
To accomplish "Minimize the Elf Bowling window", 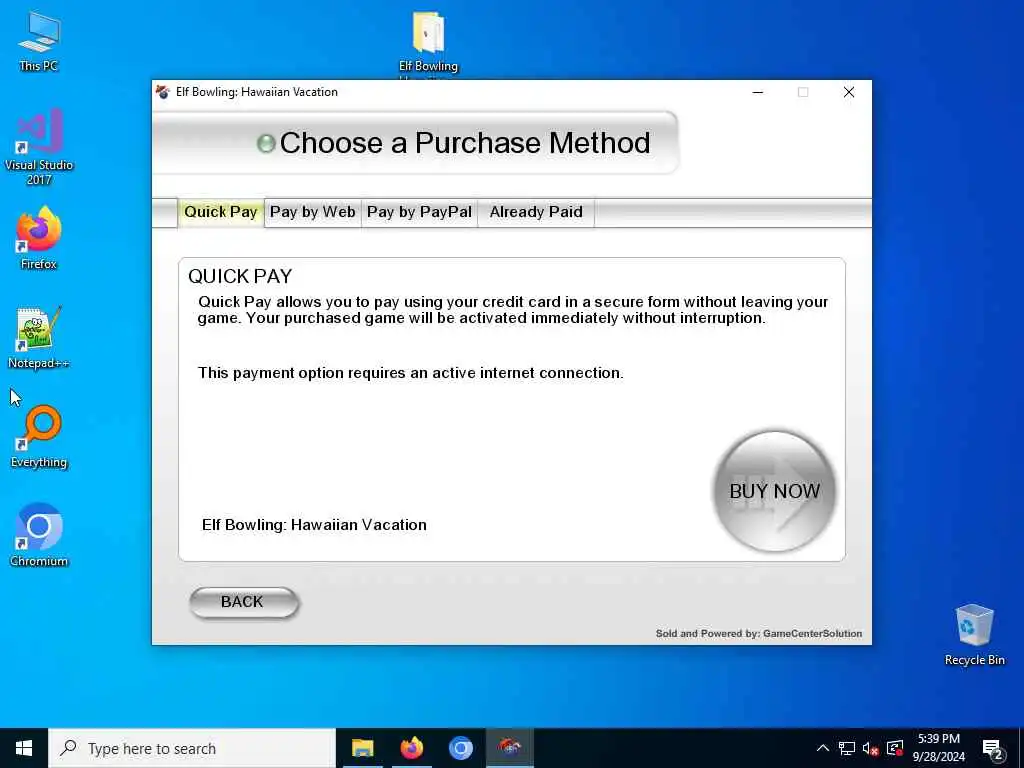I will coord(758,92).
